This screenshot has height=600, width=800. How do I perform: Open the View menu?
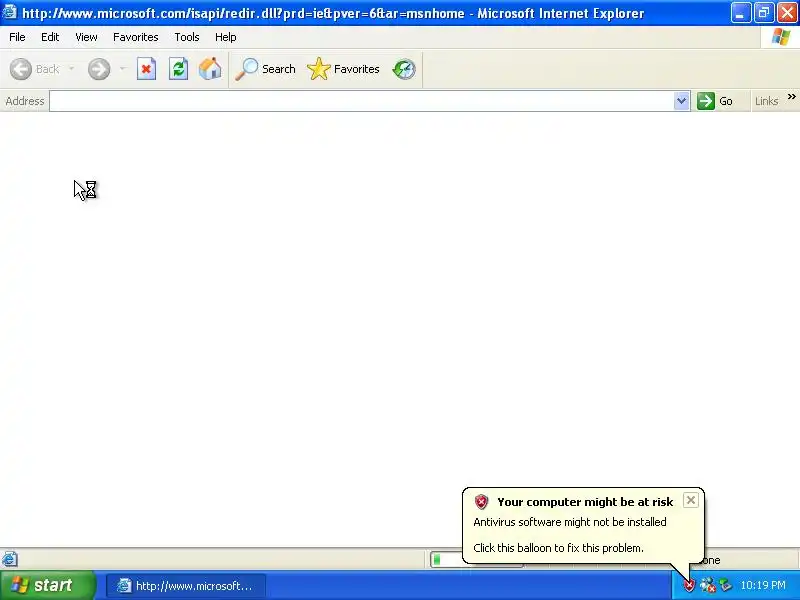tap(86, 37)
